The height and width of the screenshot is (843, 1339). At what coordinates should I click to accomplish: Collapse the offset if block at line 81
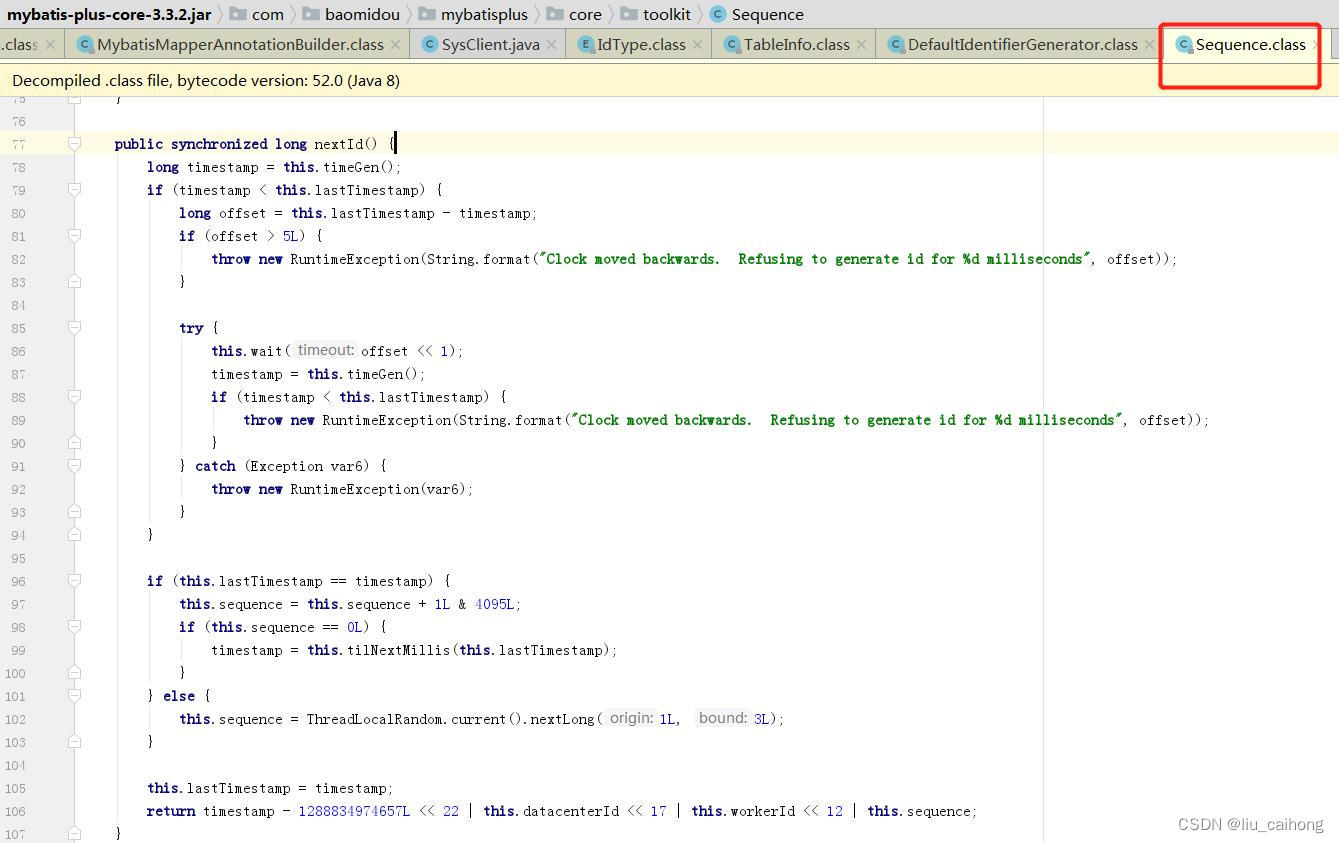click(x=74, y=236)
